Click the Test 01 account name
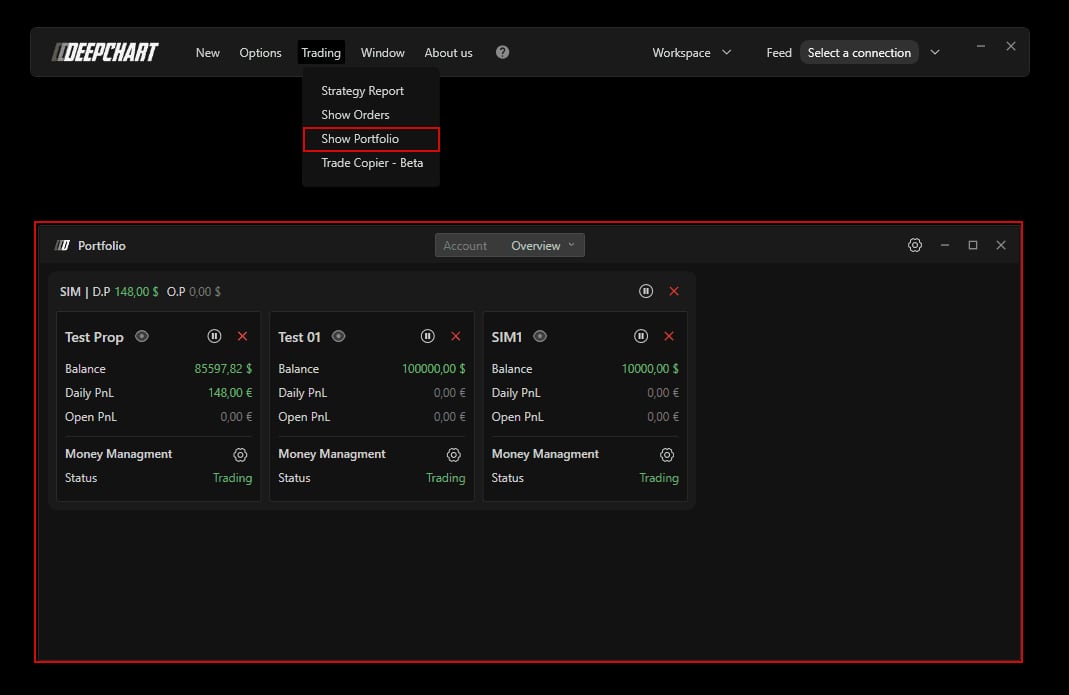The width and height of the screenshot is (1069, 695). 299,337
